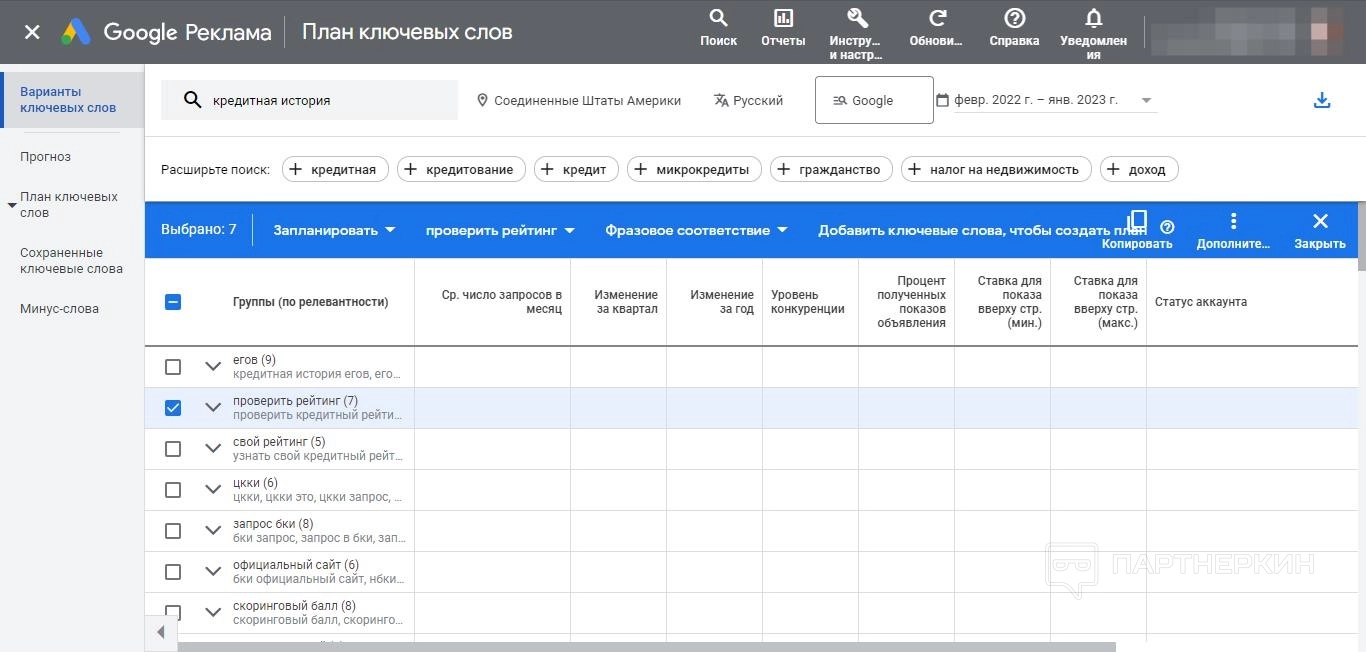
Task: Toggle the select-all checkbox in table header
Action: 173,302
